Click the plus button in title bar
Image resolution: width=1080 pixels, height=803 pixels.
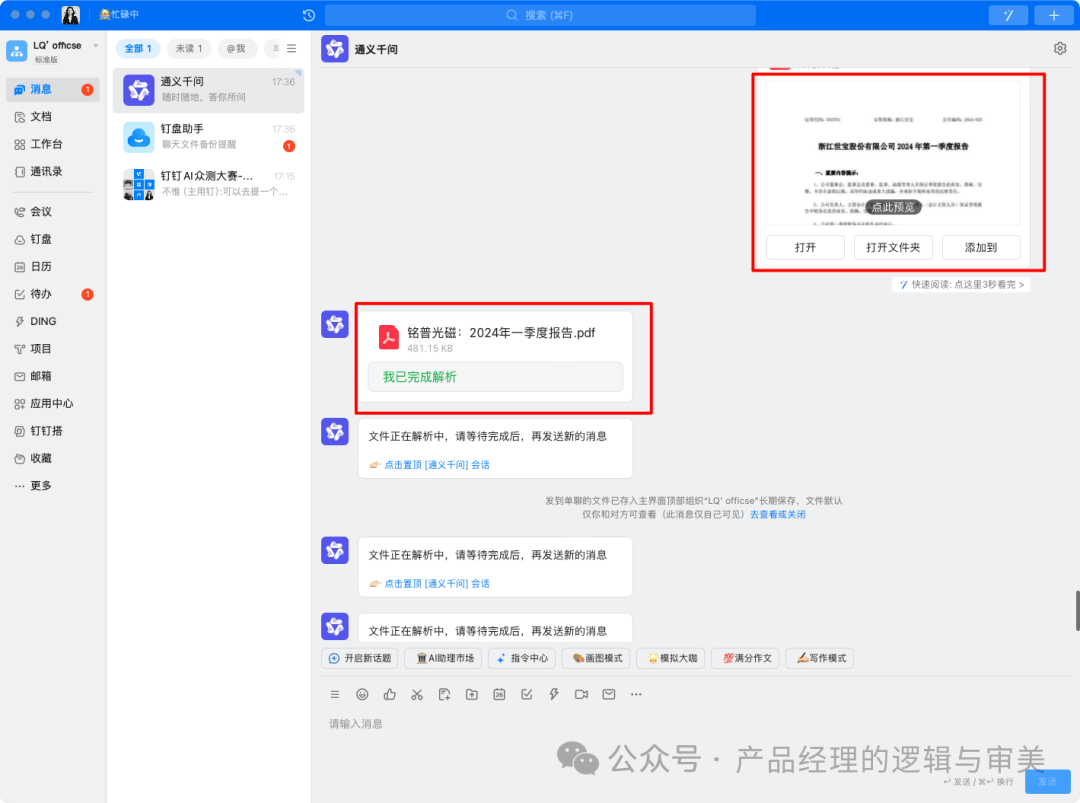tap(1054, 15)
